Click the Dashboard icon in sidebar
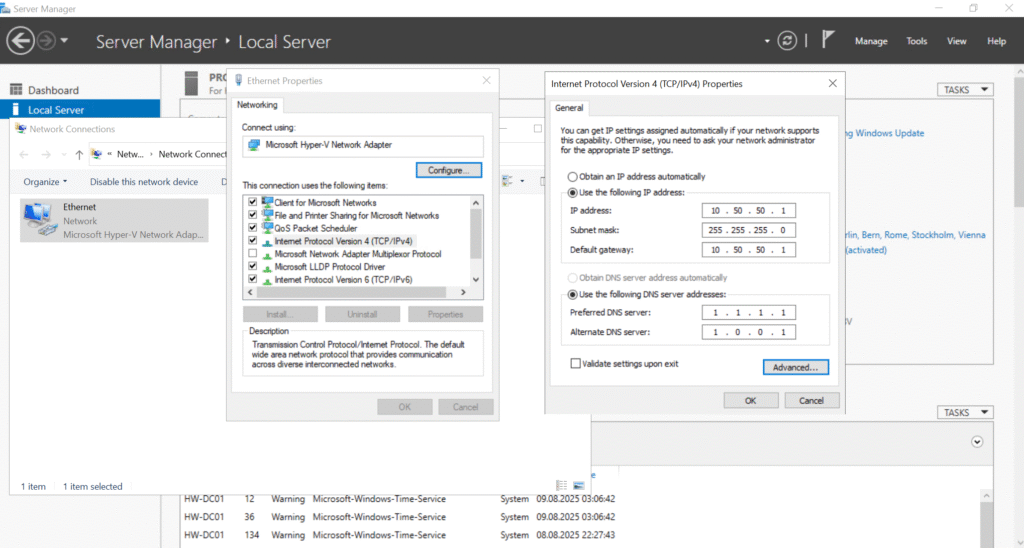The width and height of the screenshot is (1024, 548). coord(16,90)
